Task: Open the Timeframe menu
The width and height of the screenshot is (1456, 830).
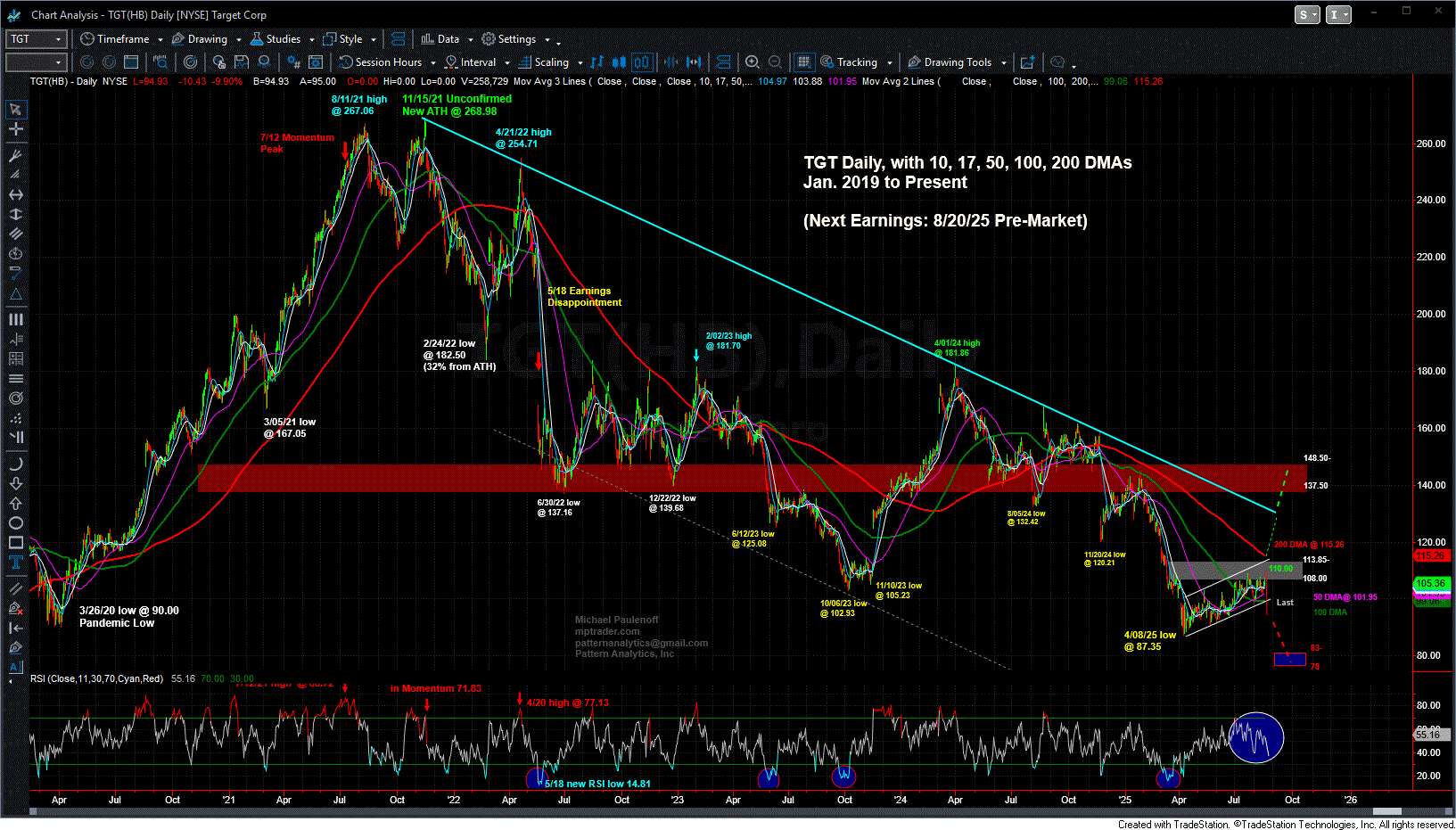Action: coord(115,39)
